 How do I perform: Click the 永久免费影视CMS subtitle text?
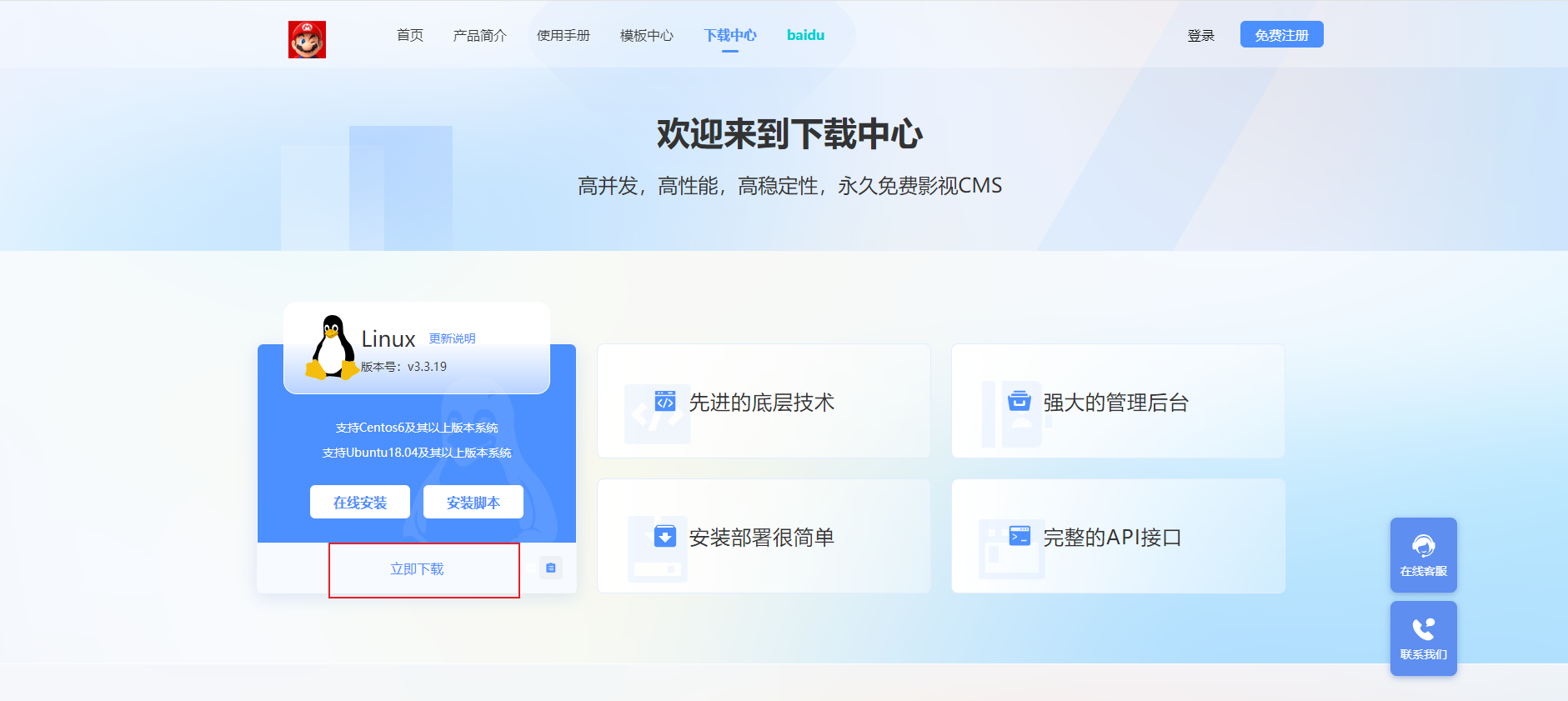[919, 186]
